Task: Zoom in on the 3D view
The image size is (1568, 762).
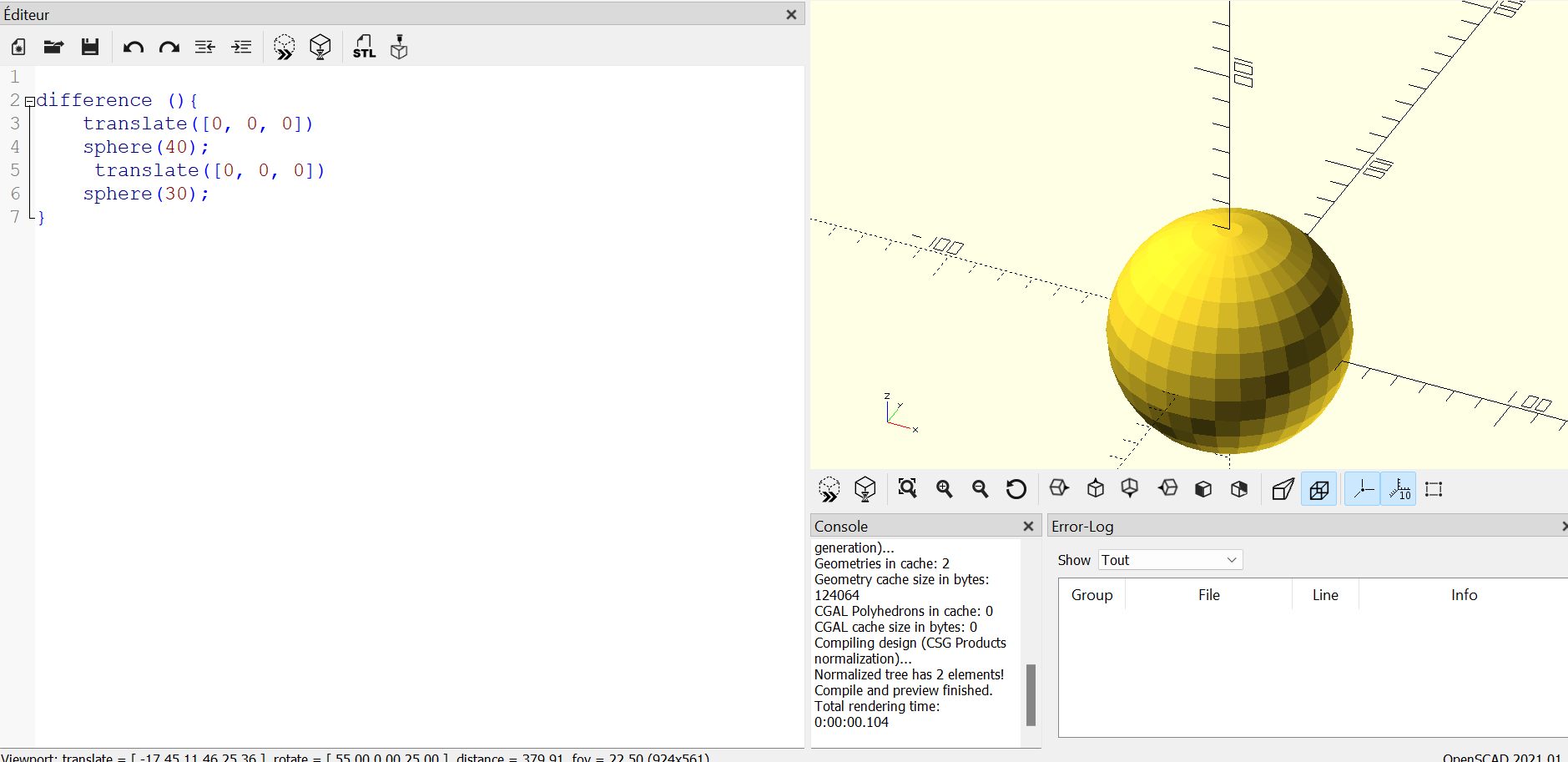Action: click(945, 489)
